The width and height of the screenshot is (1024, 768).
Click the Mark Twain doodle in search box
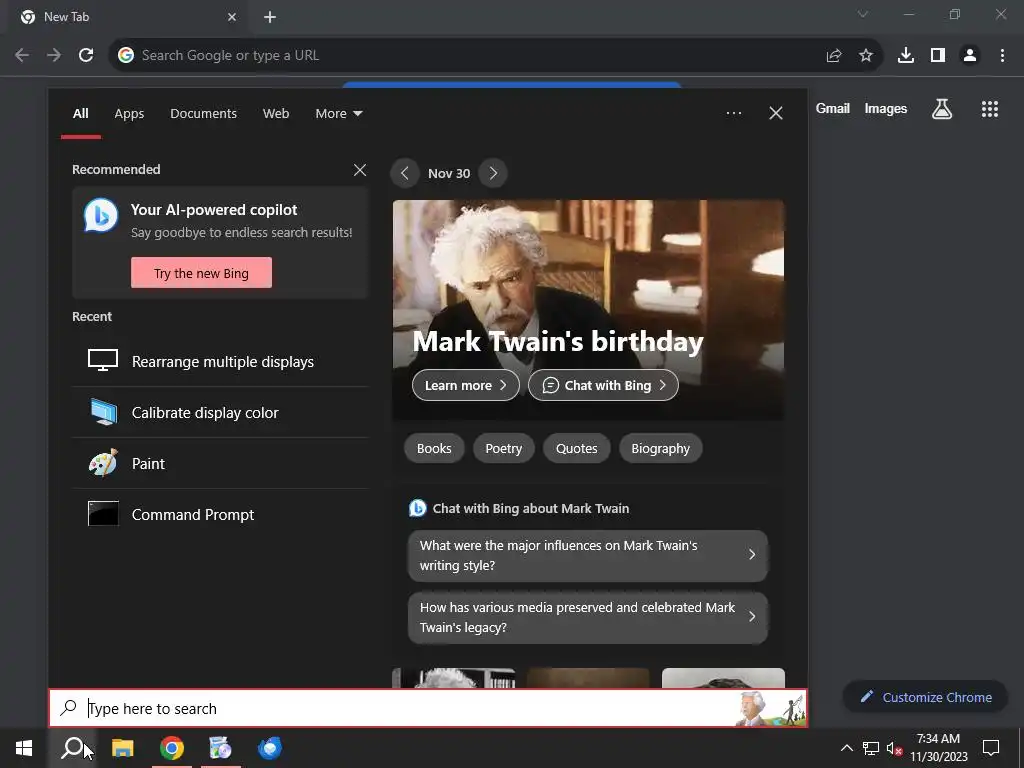pos(769,709)
